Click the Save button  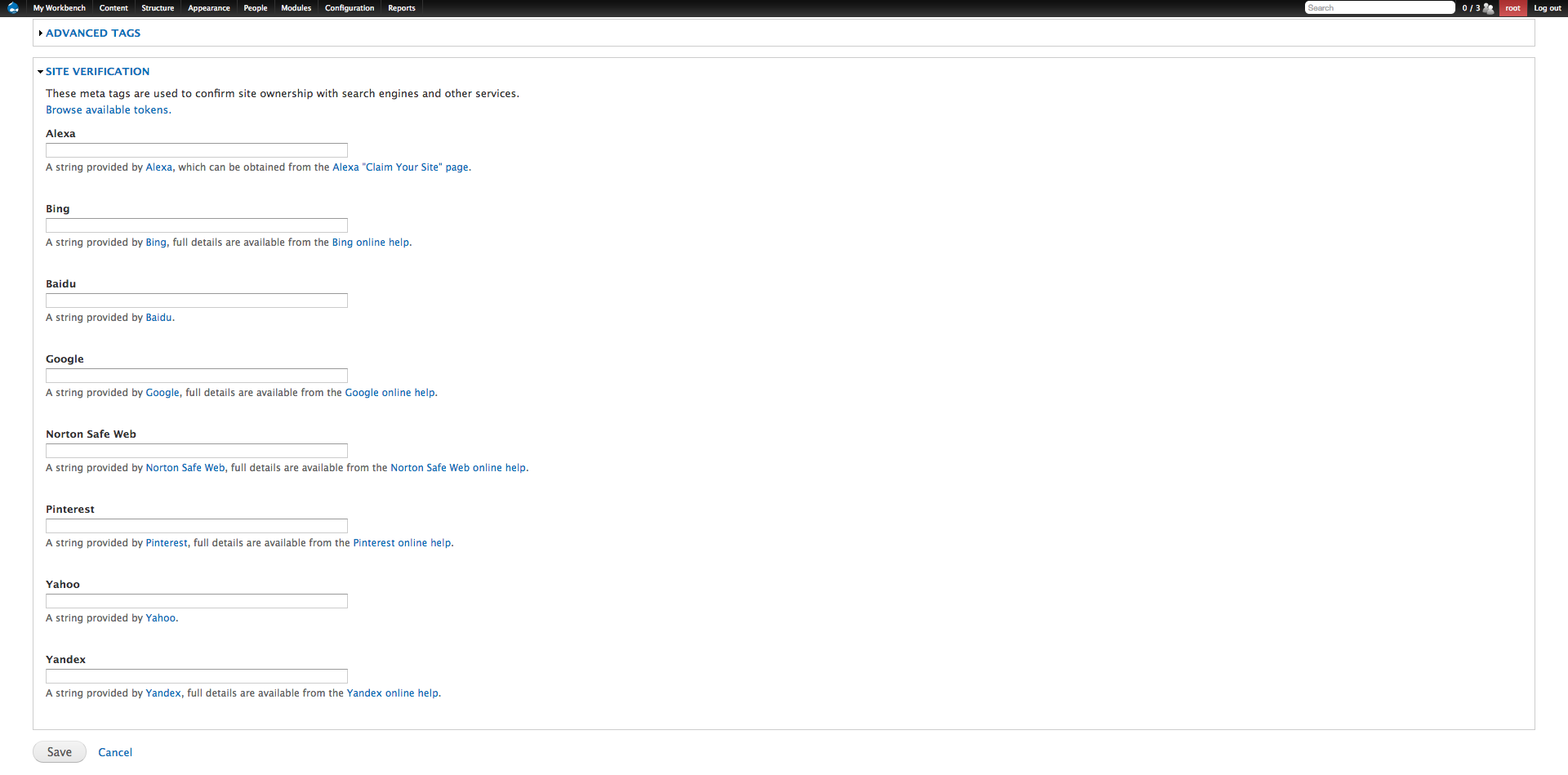60,752
